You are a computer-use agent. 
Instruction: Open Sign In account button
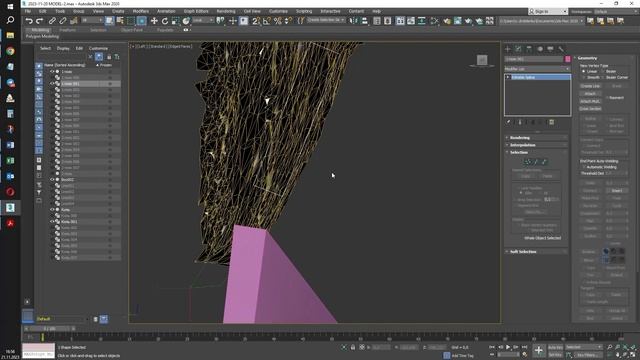tap(548, 11)
